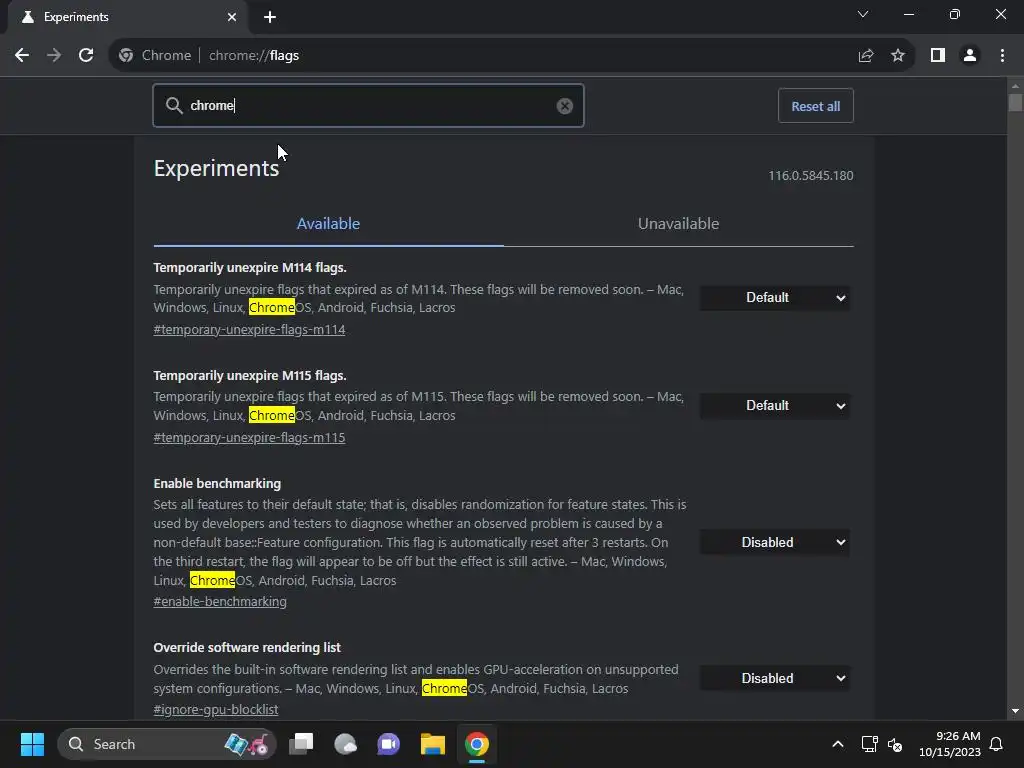Click the Experiments page heading
The image size is (1024, 768).
(x=216, y=168)
